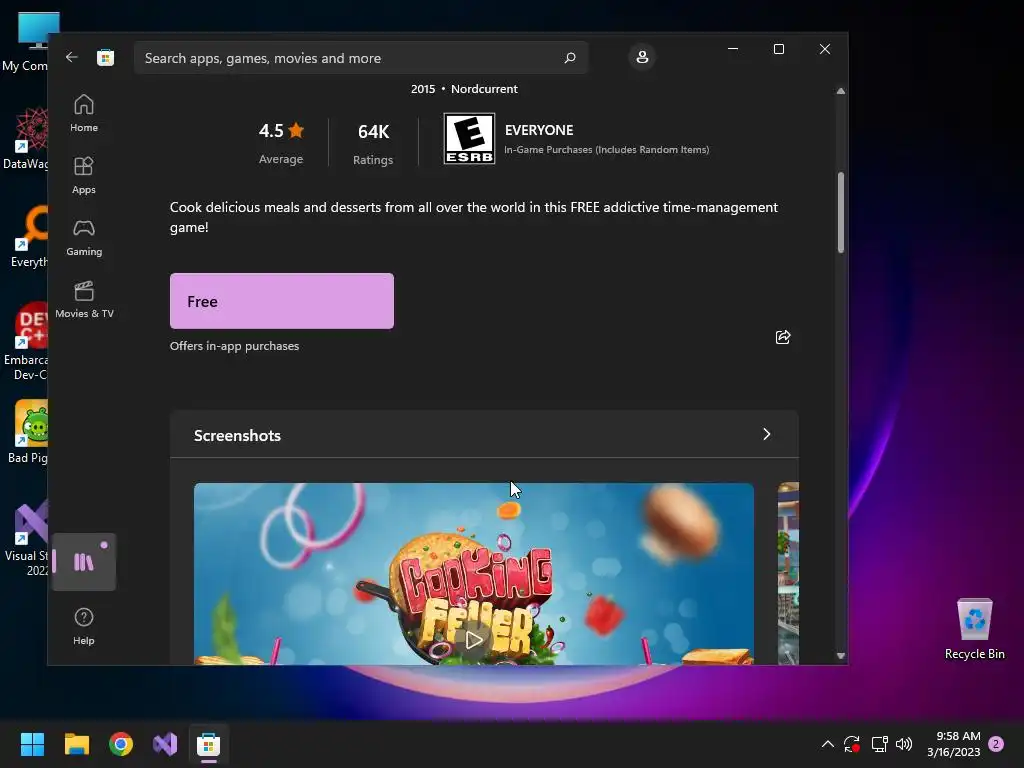Open Help in the sidebar
This screenshot has height=768, width=1024.
pyautogui.click(x=84, y=626)
